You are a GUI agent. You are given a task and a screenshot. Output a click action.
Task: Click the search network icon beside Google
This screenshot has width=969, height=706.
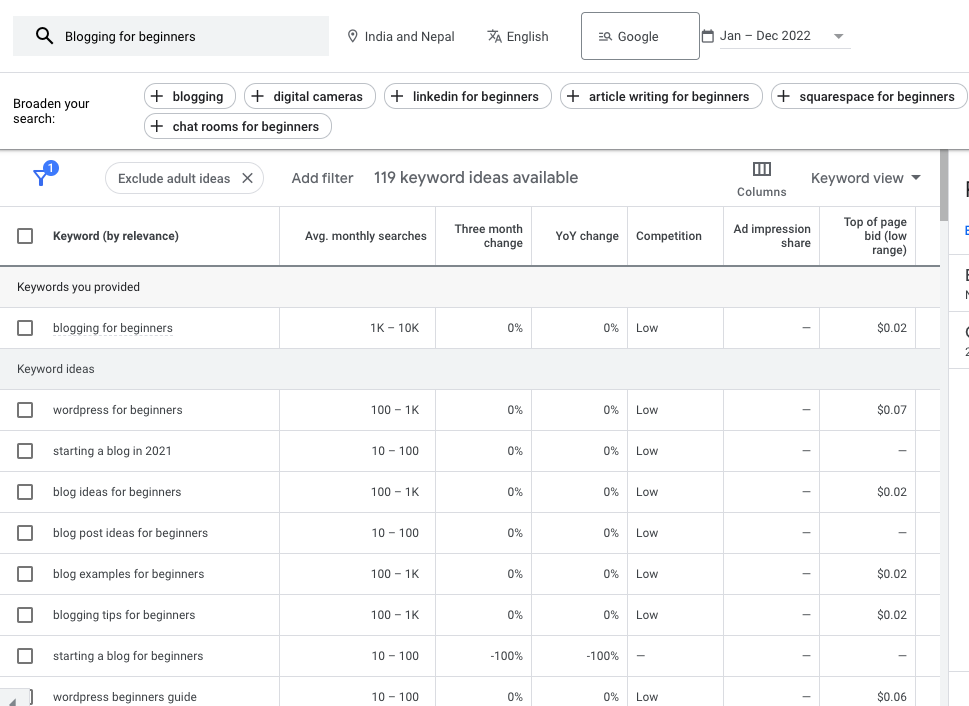605,36
